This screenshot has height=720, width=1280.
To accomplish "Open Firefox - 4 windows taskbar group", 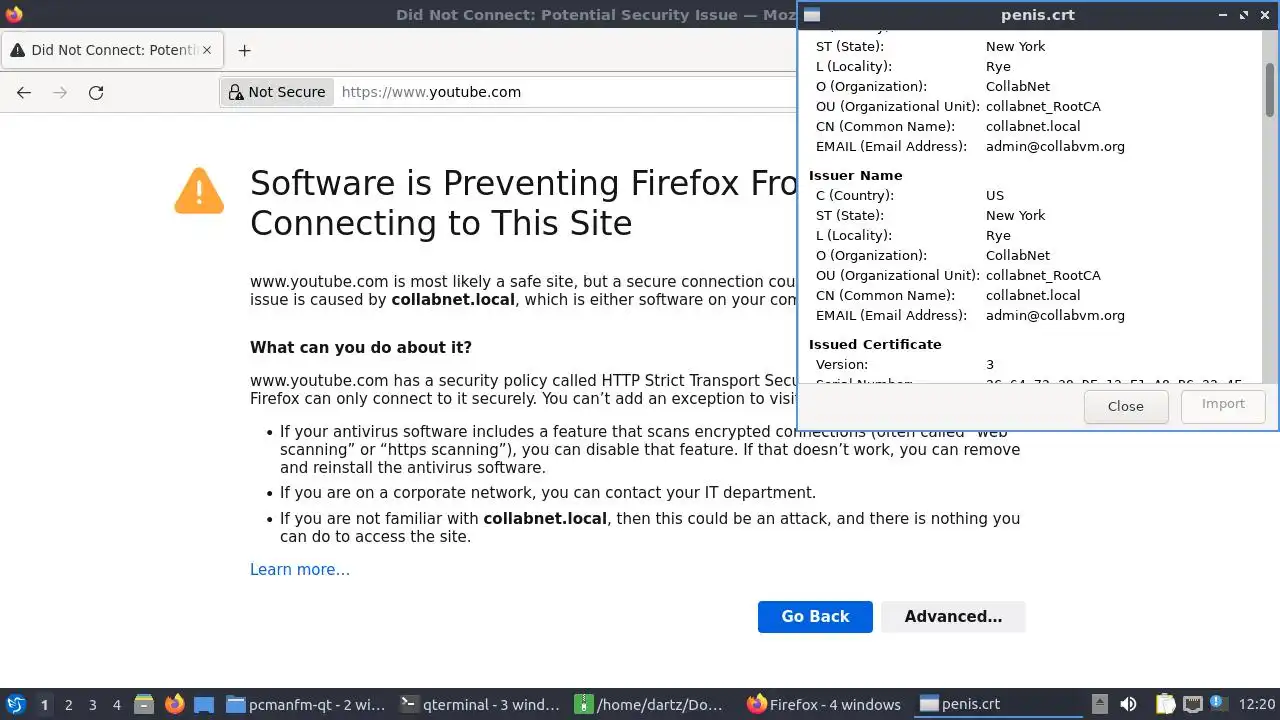I will tap(826, 704).
